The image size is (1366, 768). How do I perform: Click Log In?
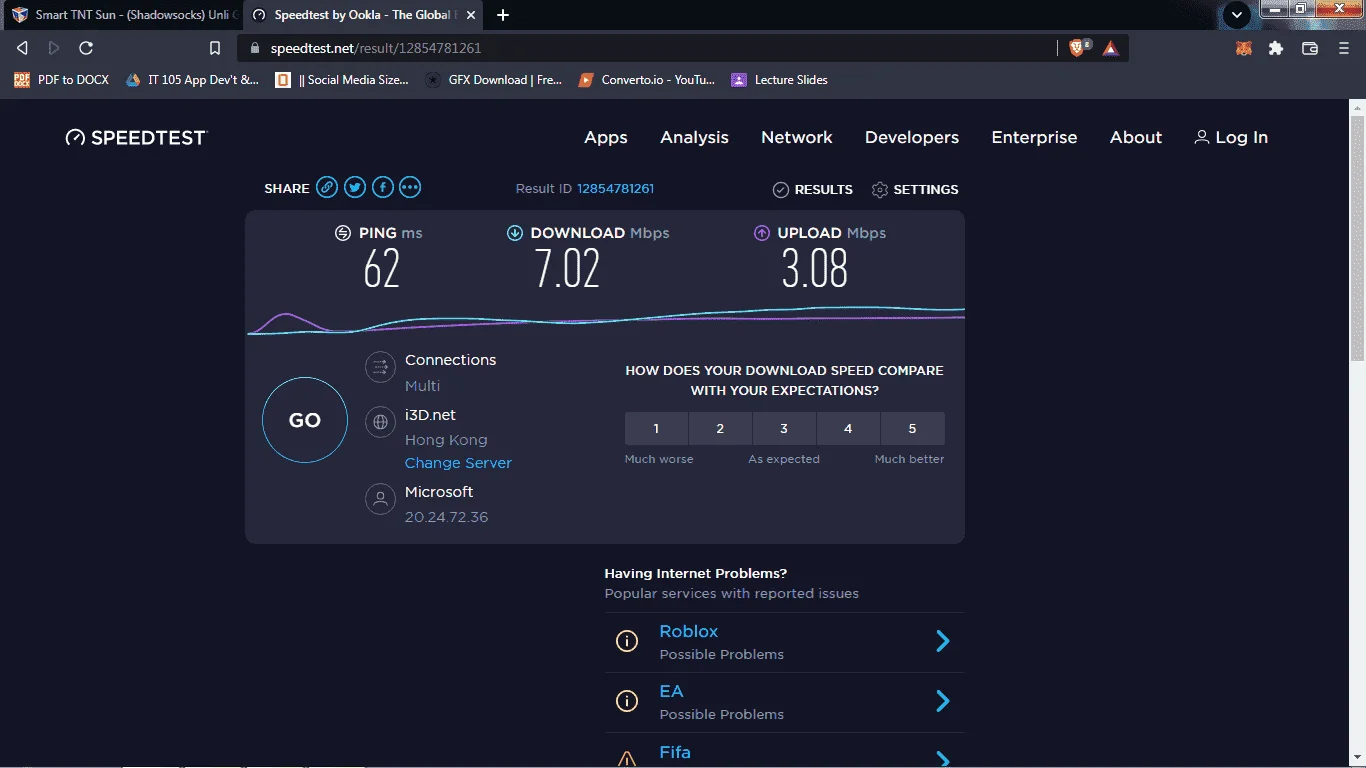point(1231,138)
